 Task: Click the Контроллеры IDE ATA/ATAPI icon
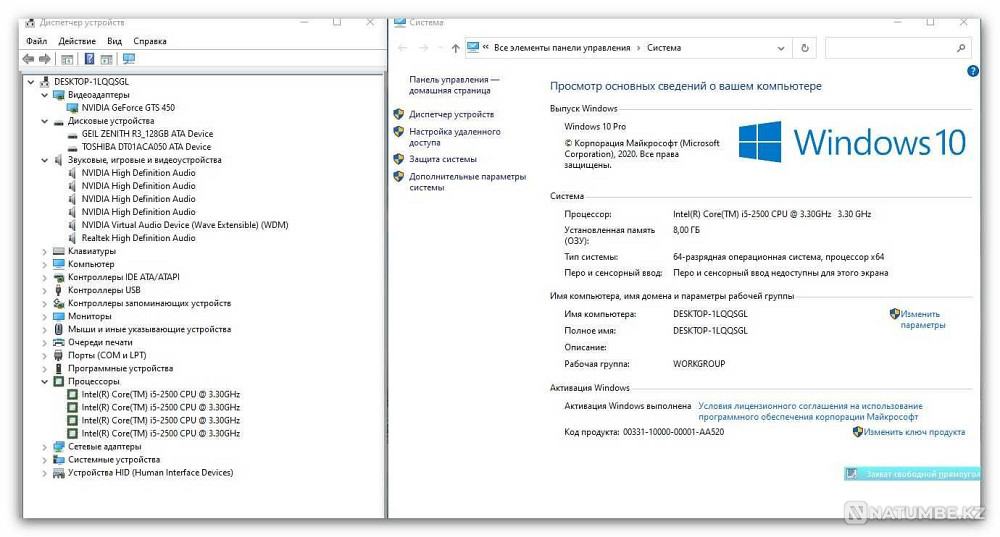59,277
